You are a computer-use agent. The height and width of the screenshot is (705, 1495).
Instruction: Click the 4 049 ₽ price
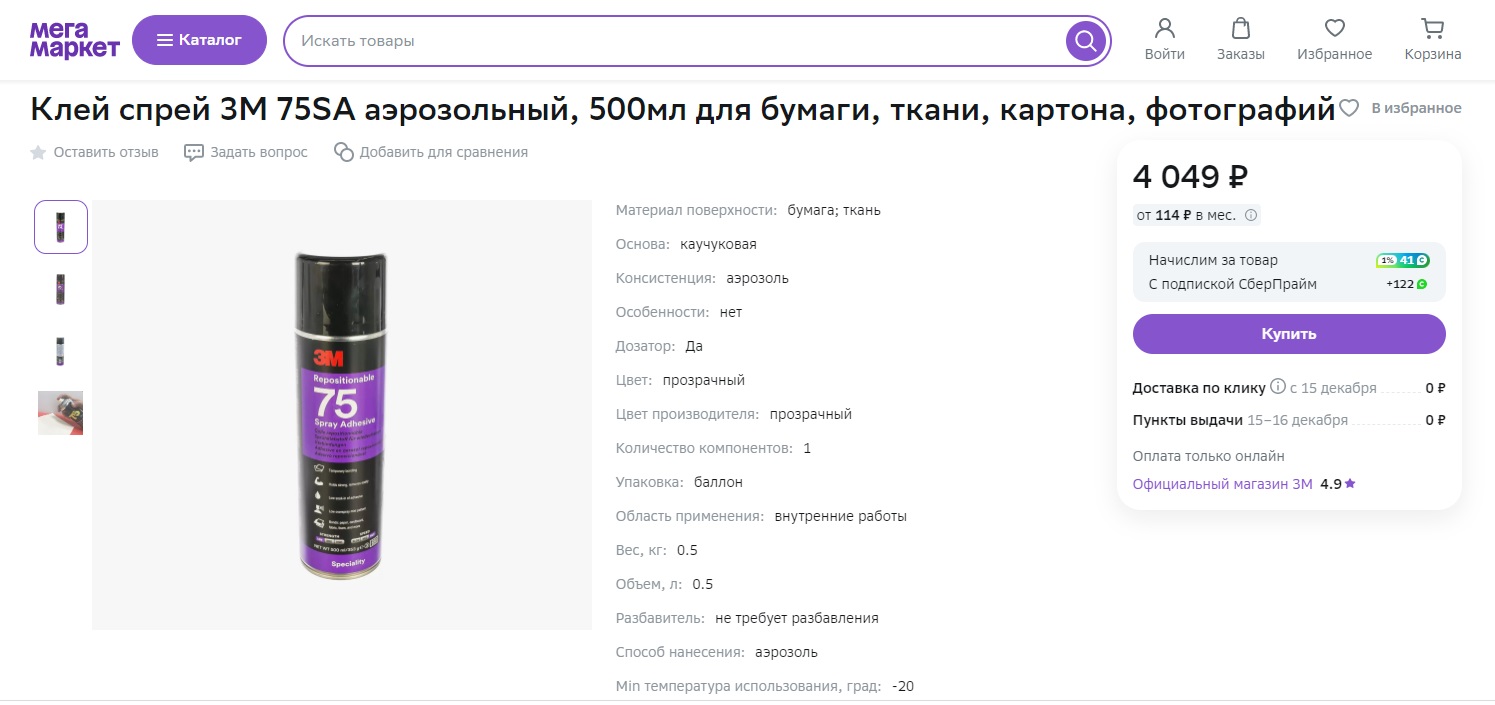coord(1190,177)
